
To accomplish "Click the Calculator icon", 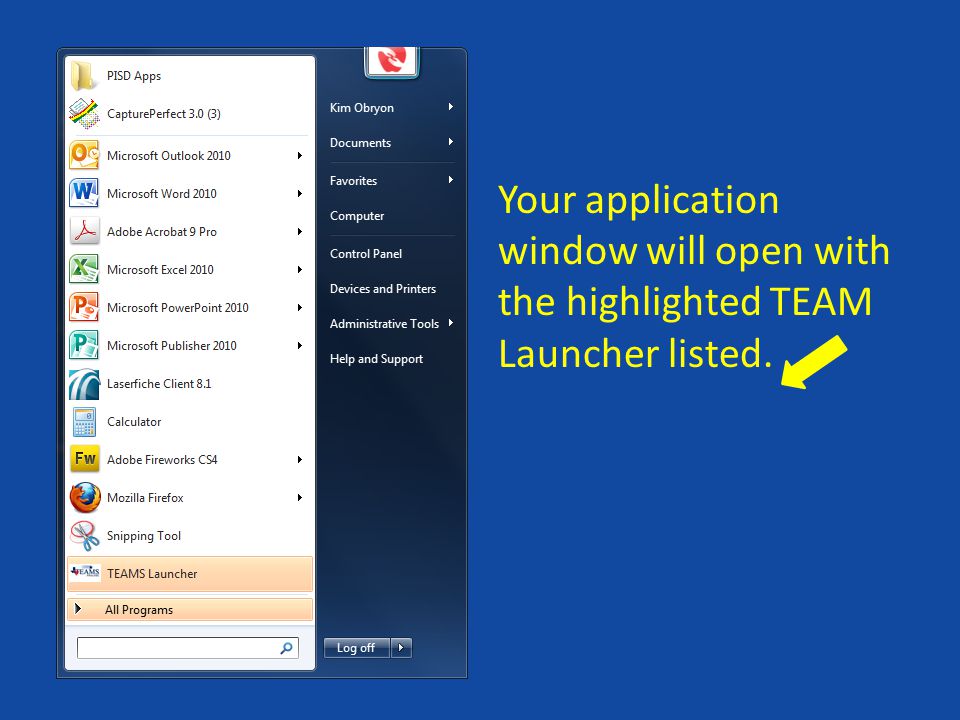I will coord(84,422).
